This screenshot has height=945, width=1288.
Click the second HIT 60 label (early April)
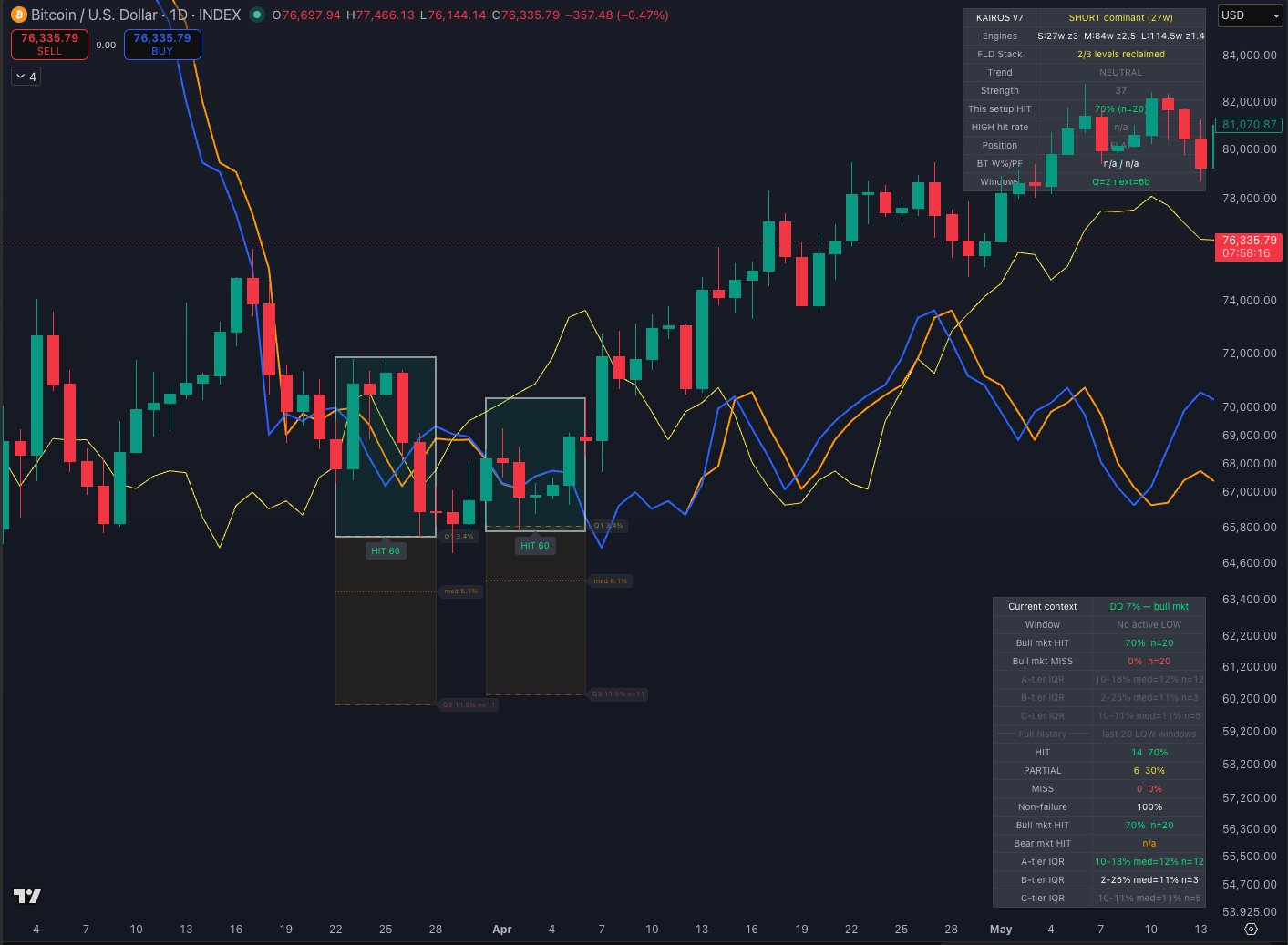(535, 545)
